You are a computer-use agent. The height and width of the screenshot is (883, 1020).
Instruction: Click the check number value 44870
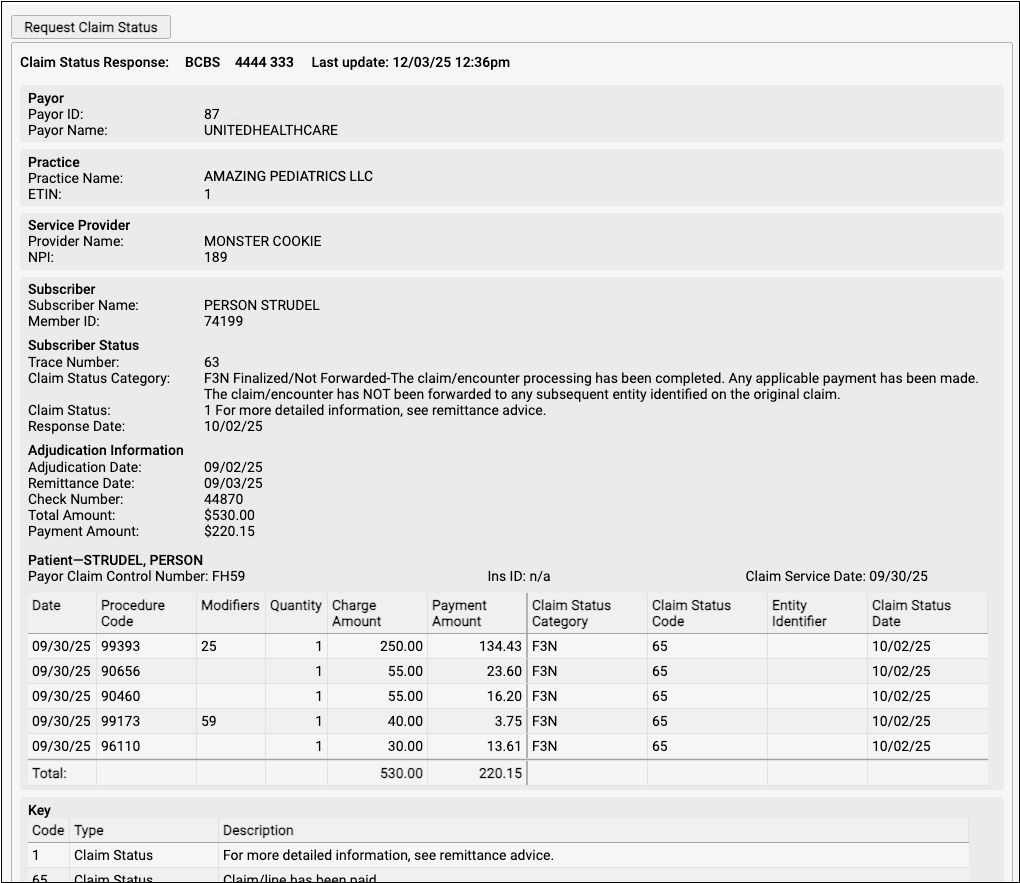pos(223,499)
